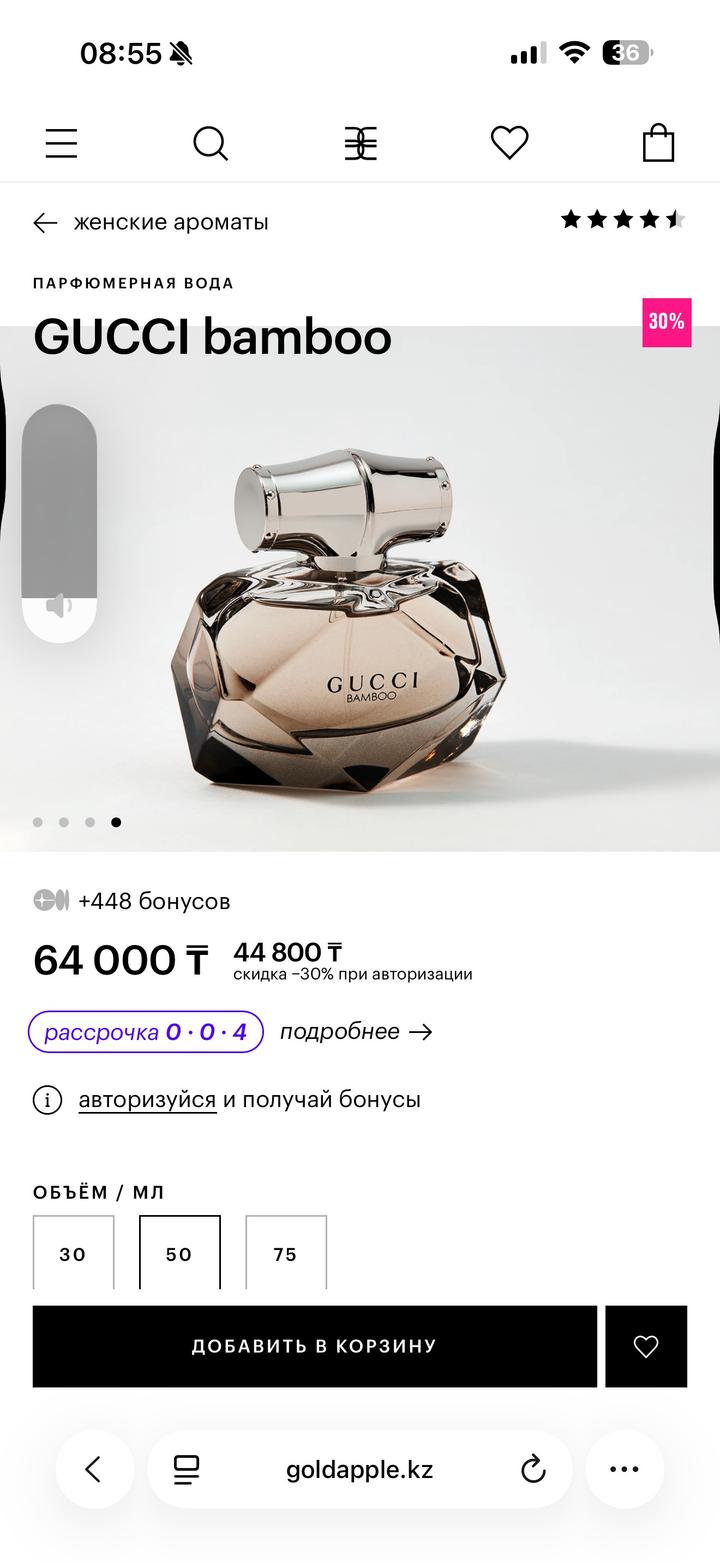Return to женские ароматы category
This screenshot has height=1564, width=720.
[151, 222]
